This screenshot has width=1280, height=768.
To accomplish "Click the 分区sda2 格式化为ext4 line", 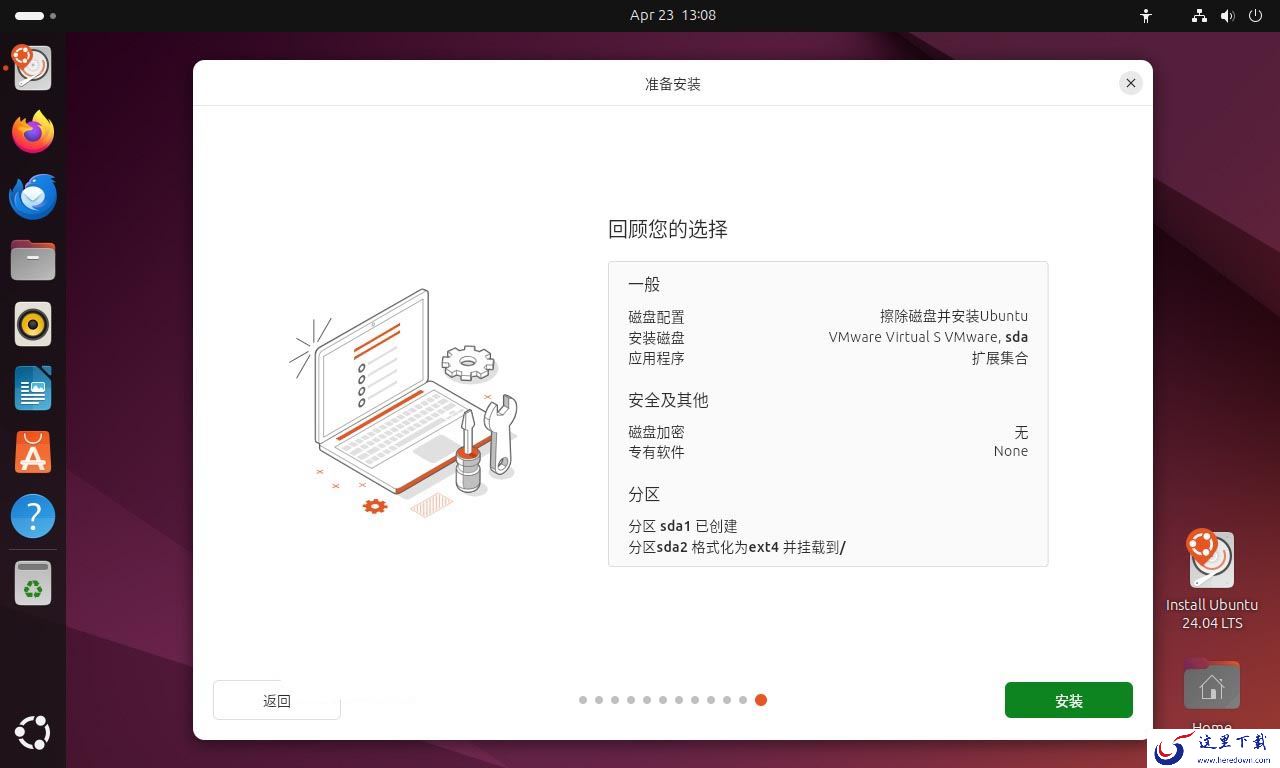I will pos(737,547).
